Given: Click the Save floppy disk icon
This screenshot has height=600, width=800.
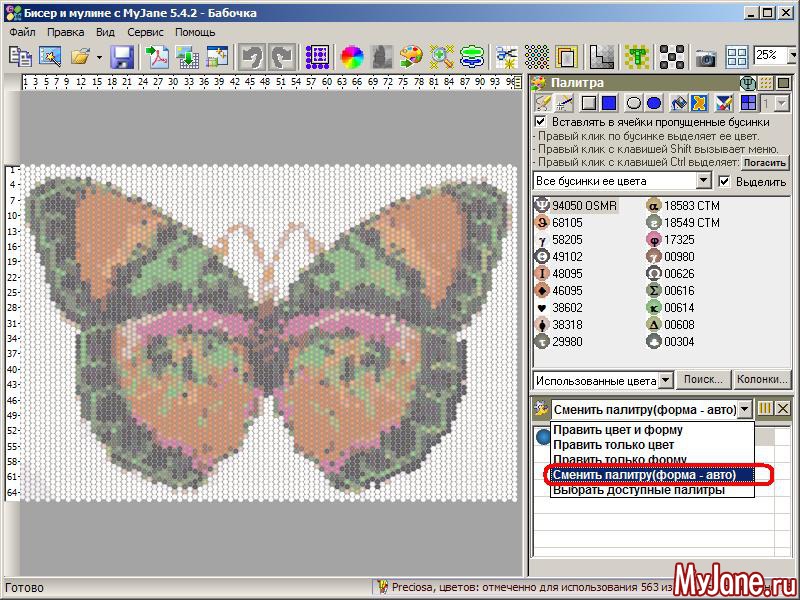Looking at the screenshot, I should point(122,56).
